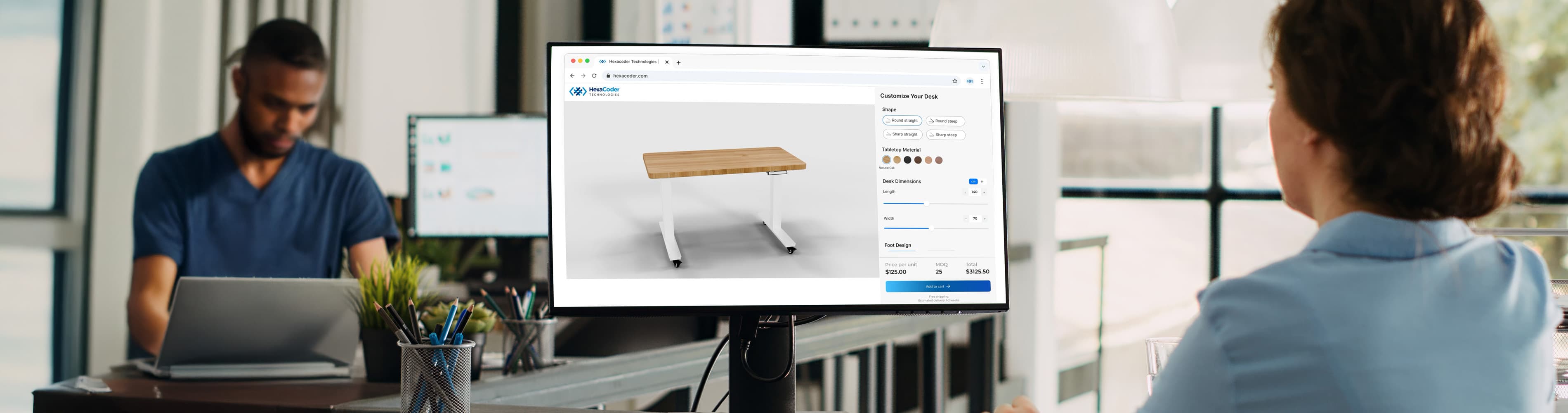Click the chevron on the far right below the toolbar

(x=984, y=66)
